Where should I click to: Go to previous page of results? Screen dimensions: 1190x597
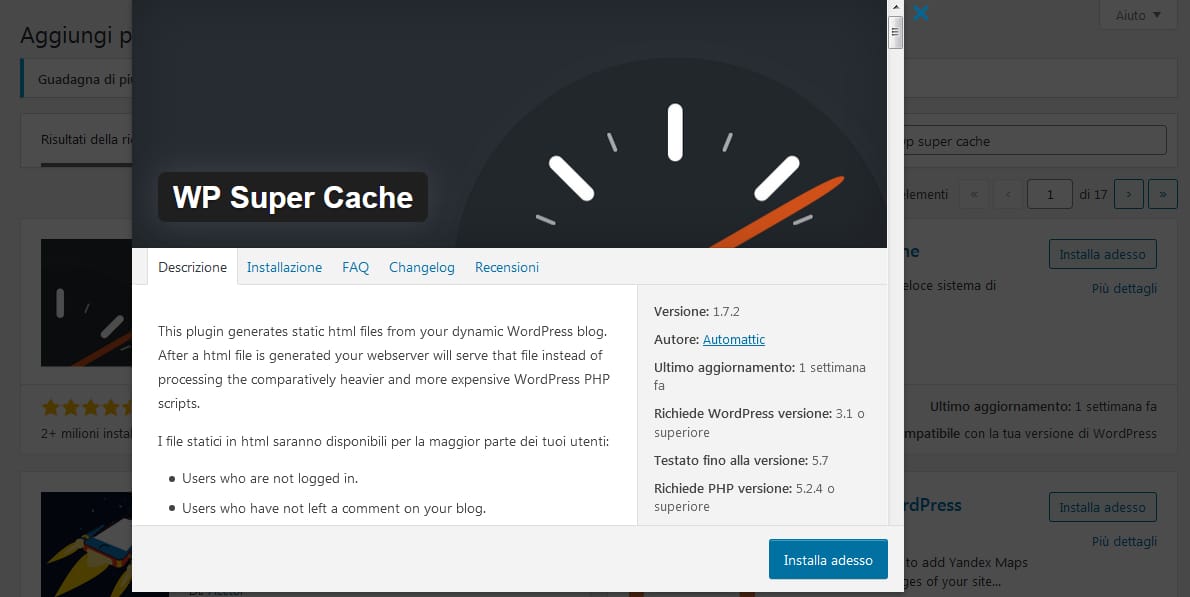[1008, 194]
